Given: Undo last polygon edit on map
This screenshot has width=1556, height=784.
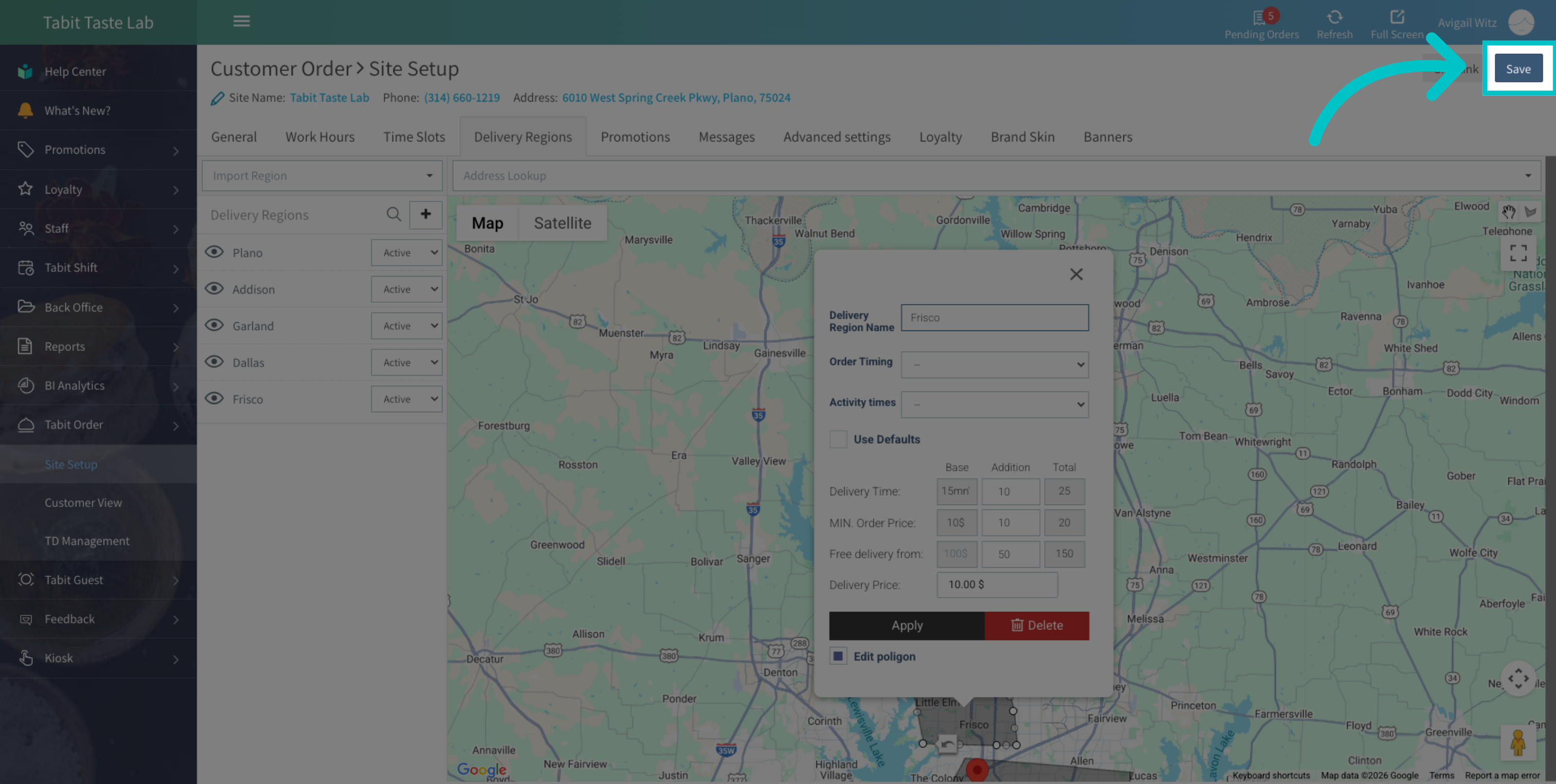Looking at the screenshot, I should 947,744.
